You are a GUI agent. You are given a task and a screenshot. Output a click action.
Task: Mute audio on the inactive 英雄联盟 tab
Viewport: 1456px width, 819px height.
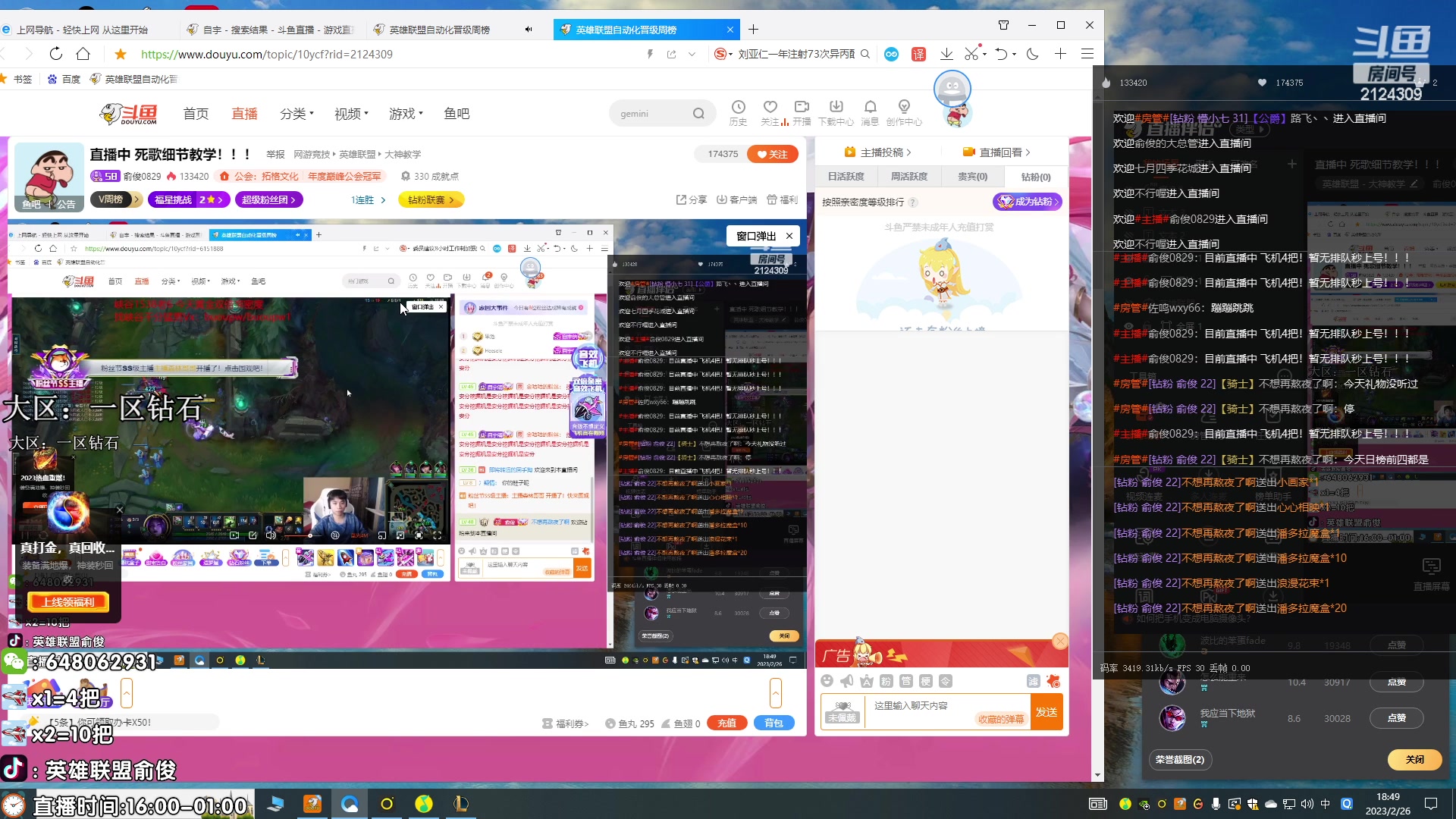529,30
